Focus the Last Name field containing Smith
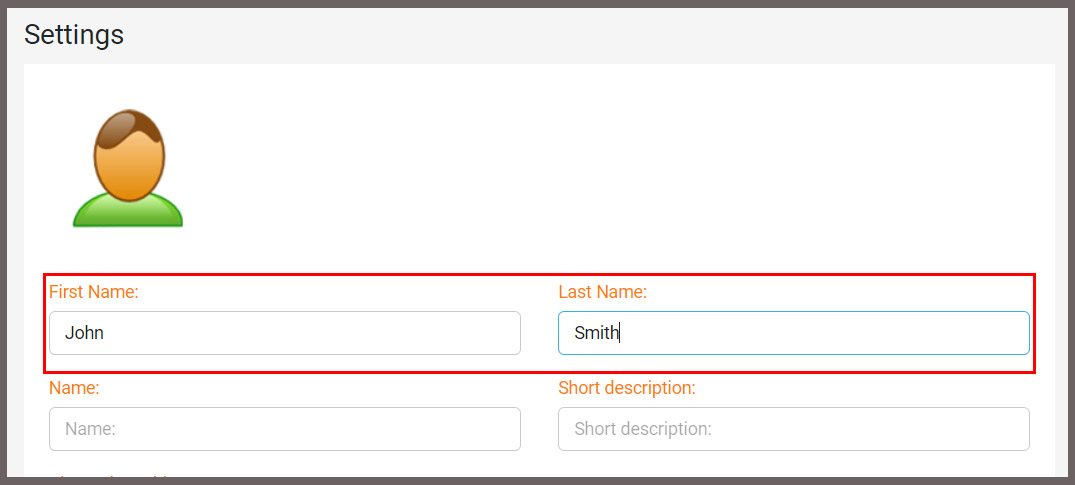This screenshot has width=1075, height=485. click(x=793, y=333)
